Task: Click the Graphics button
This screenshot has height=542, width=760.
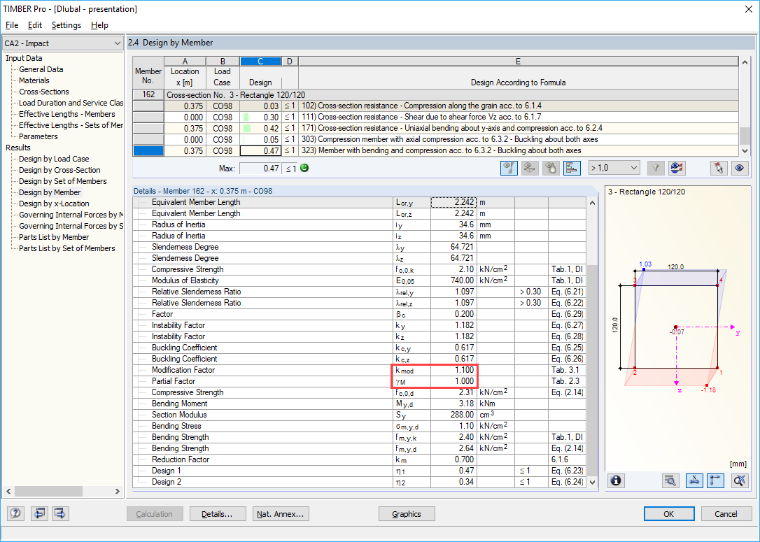Action: [x=406, y=514]
